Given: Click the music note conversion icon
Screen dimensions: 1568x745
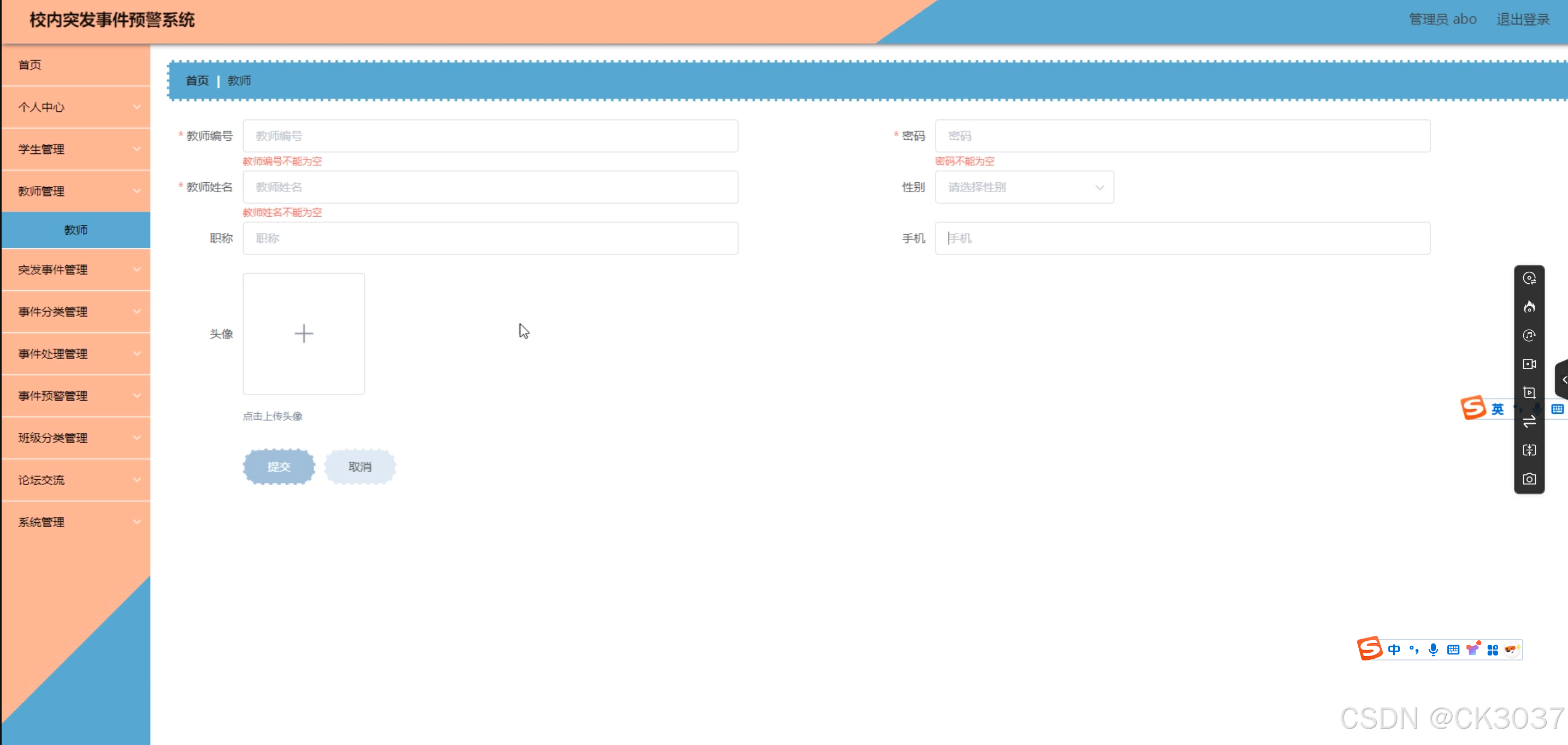Looking at the screenshot, I should click(1529, 335).
